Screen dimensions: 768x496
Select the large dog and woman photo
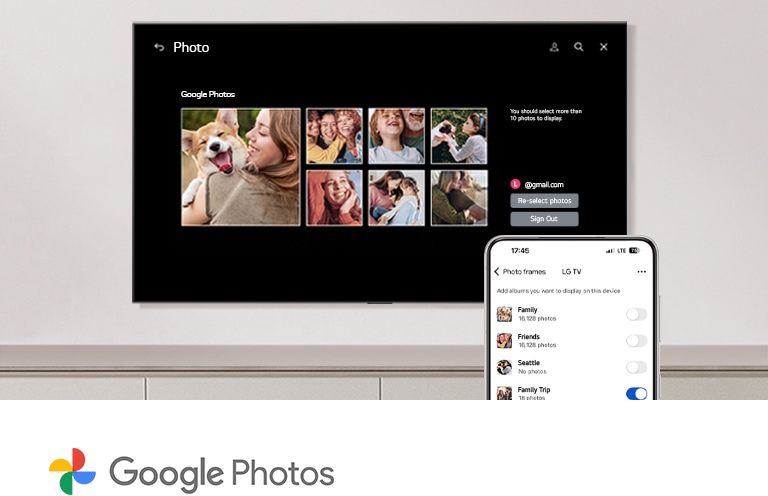click(x=241, y=167)
